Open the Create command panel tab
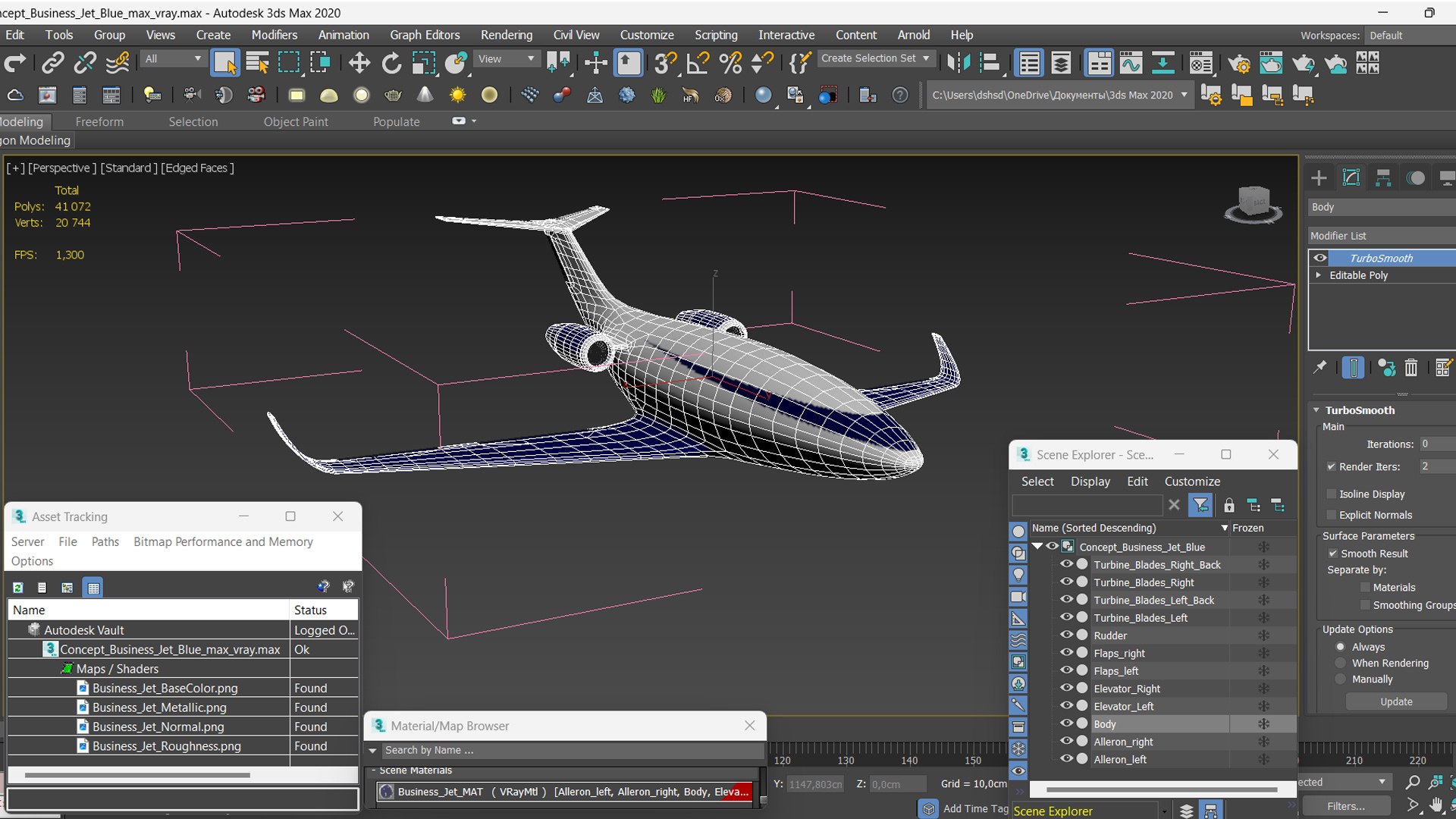1456x819 pixels. (x=1319, y=177)
